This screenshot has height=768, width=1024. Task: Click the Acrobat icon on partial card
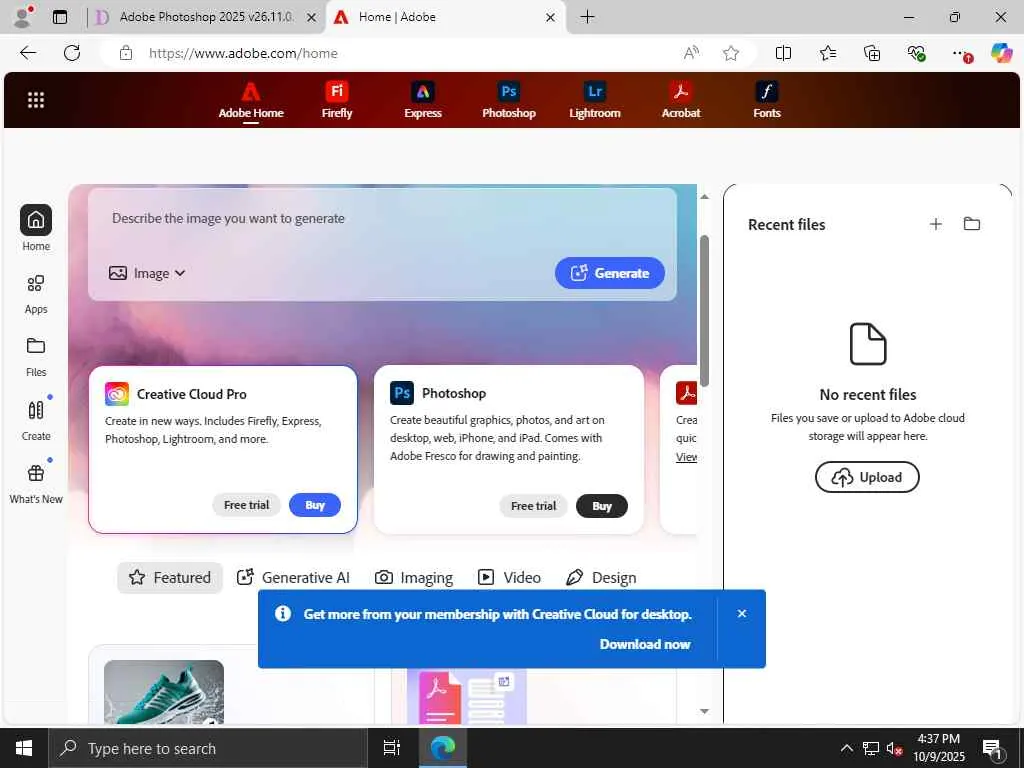click(686, 393)
